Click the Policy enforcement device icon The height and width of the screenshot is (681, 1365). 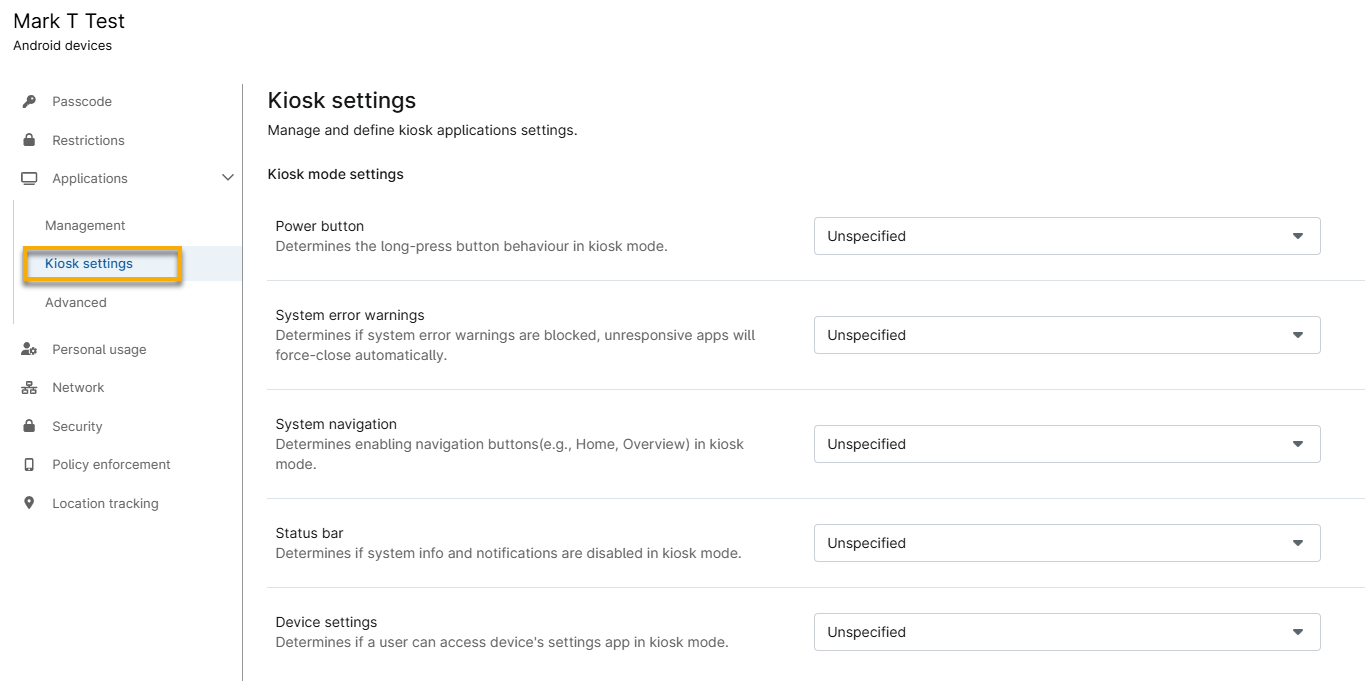click(29, 464)
